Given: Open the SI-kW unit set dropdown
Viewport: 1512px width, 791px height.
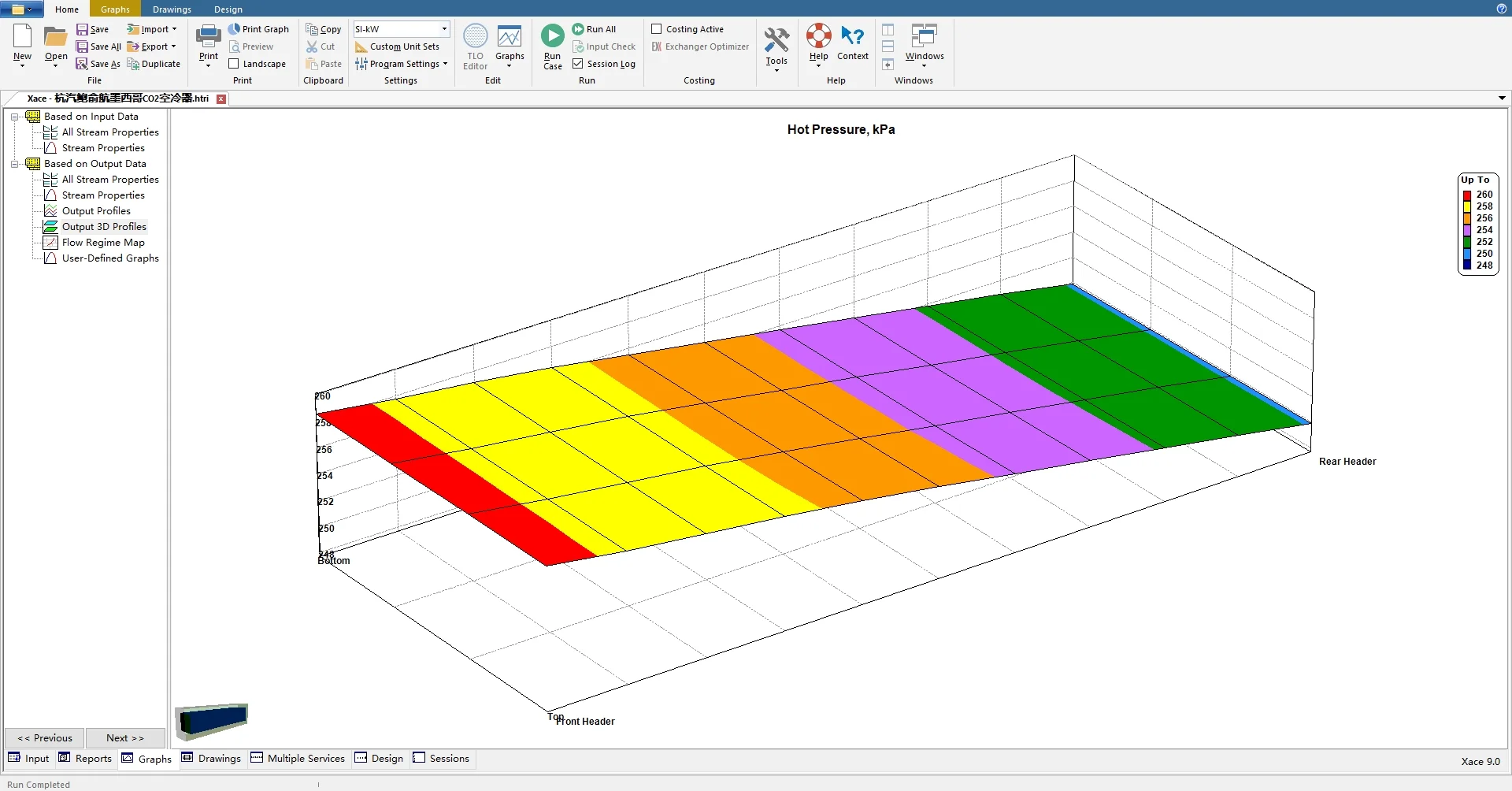Looking at the screenshot, I should click(x=444, y=29).
